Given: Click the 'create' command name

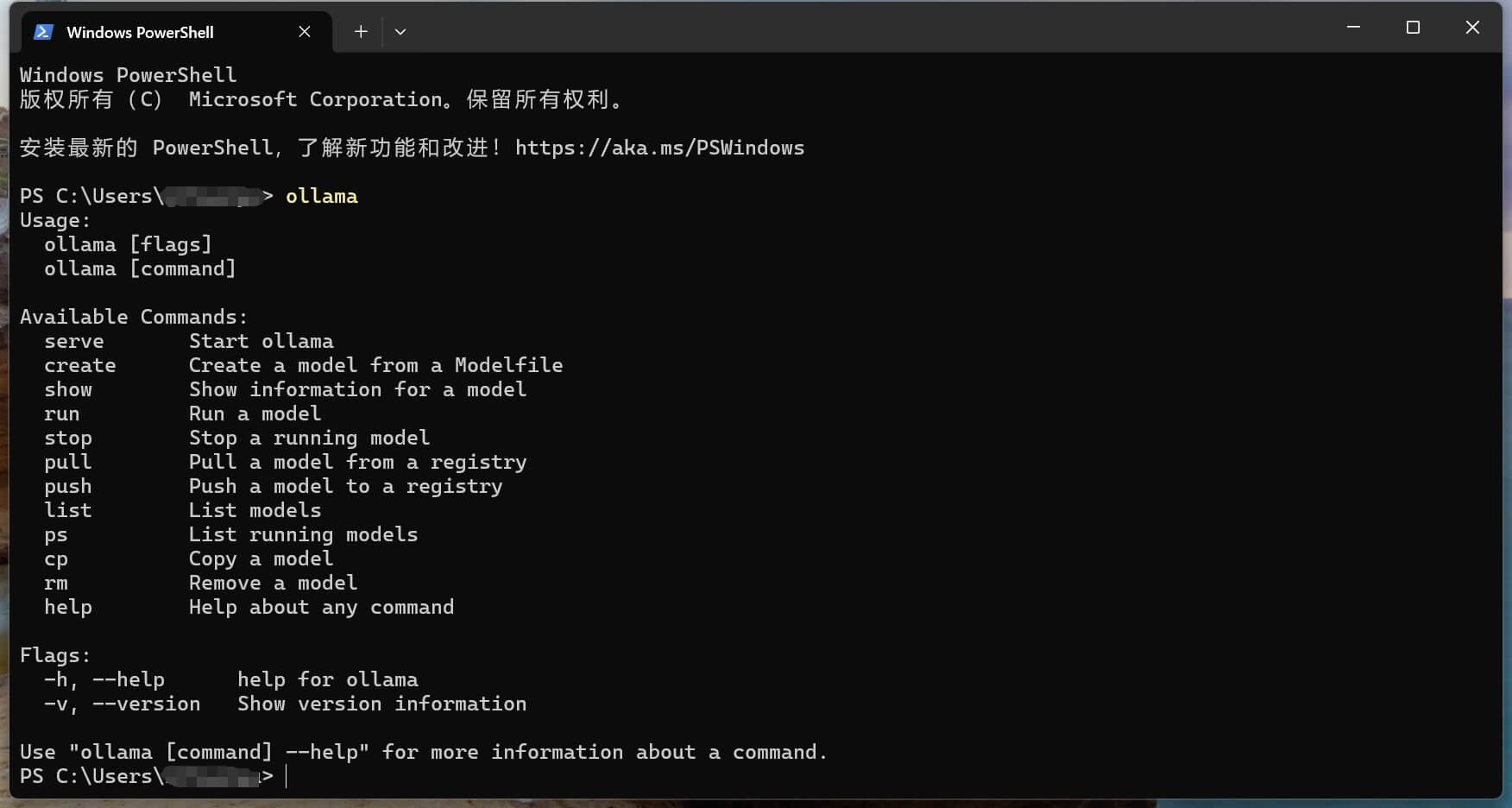Looking at the screenshot, I should tap(80, 365).
